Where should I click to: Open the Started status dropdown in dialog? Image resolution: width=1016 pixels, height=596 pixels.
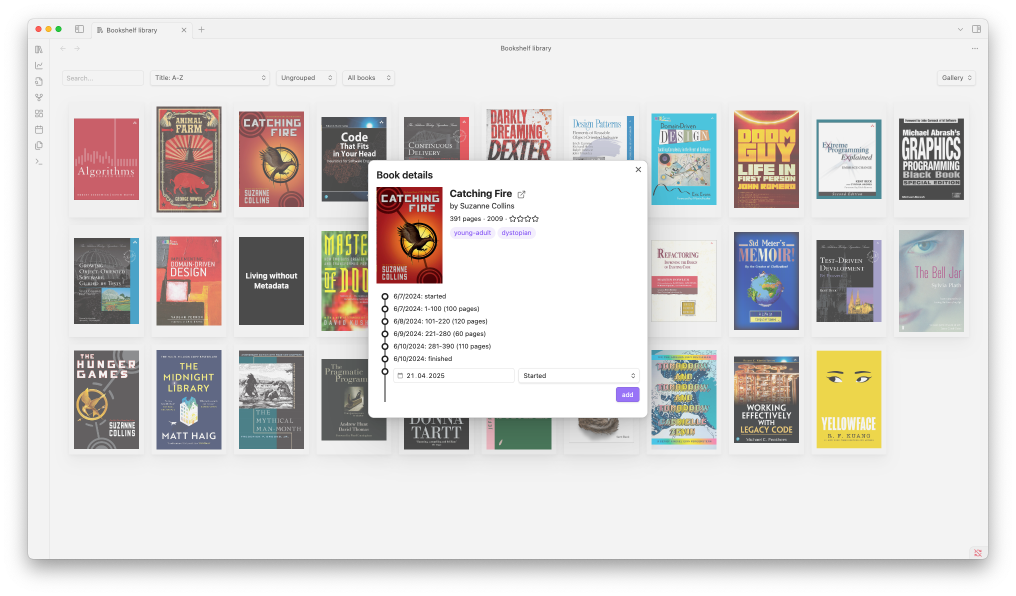tap(579, 376)
